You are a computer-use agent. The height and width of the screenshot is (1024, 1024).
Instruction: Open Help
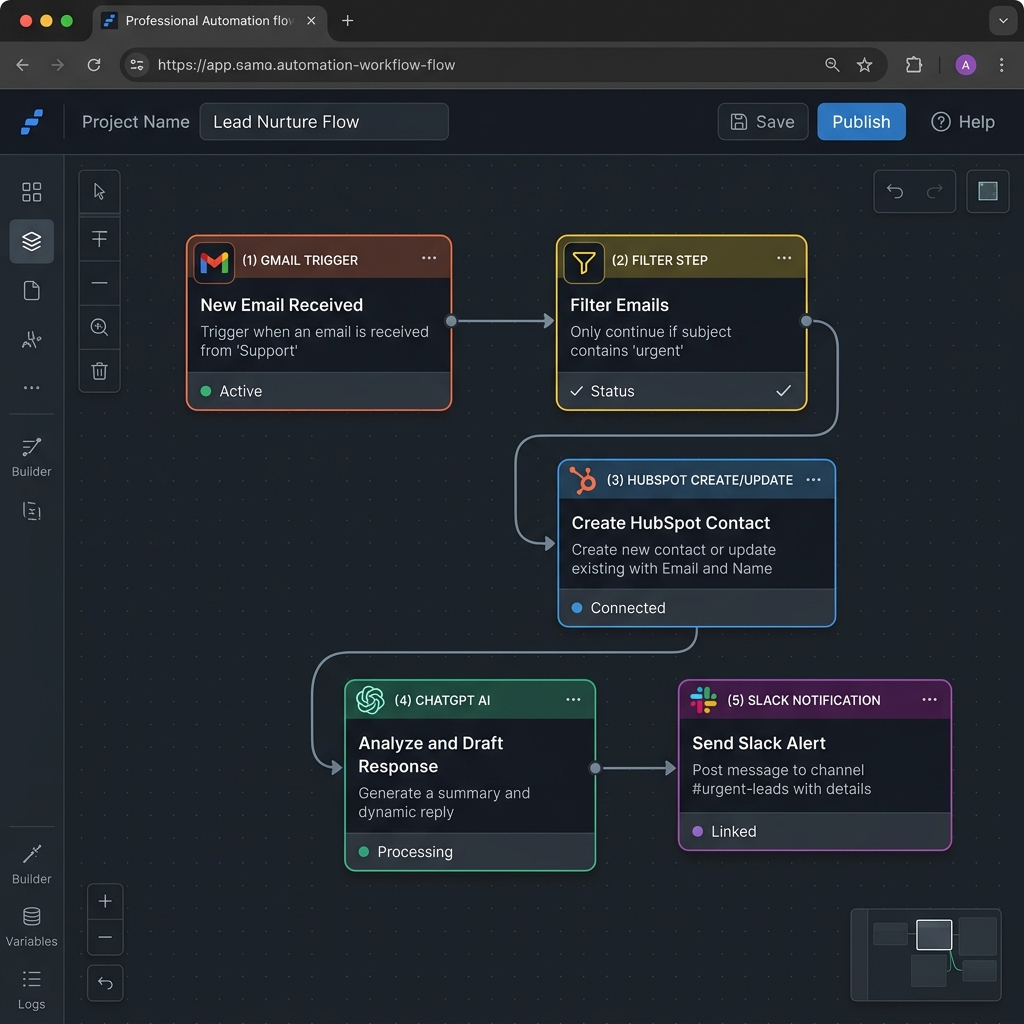[963, 122]
